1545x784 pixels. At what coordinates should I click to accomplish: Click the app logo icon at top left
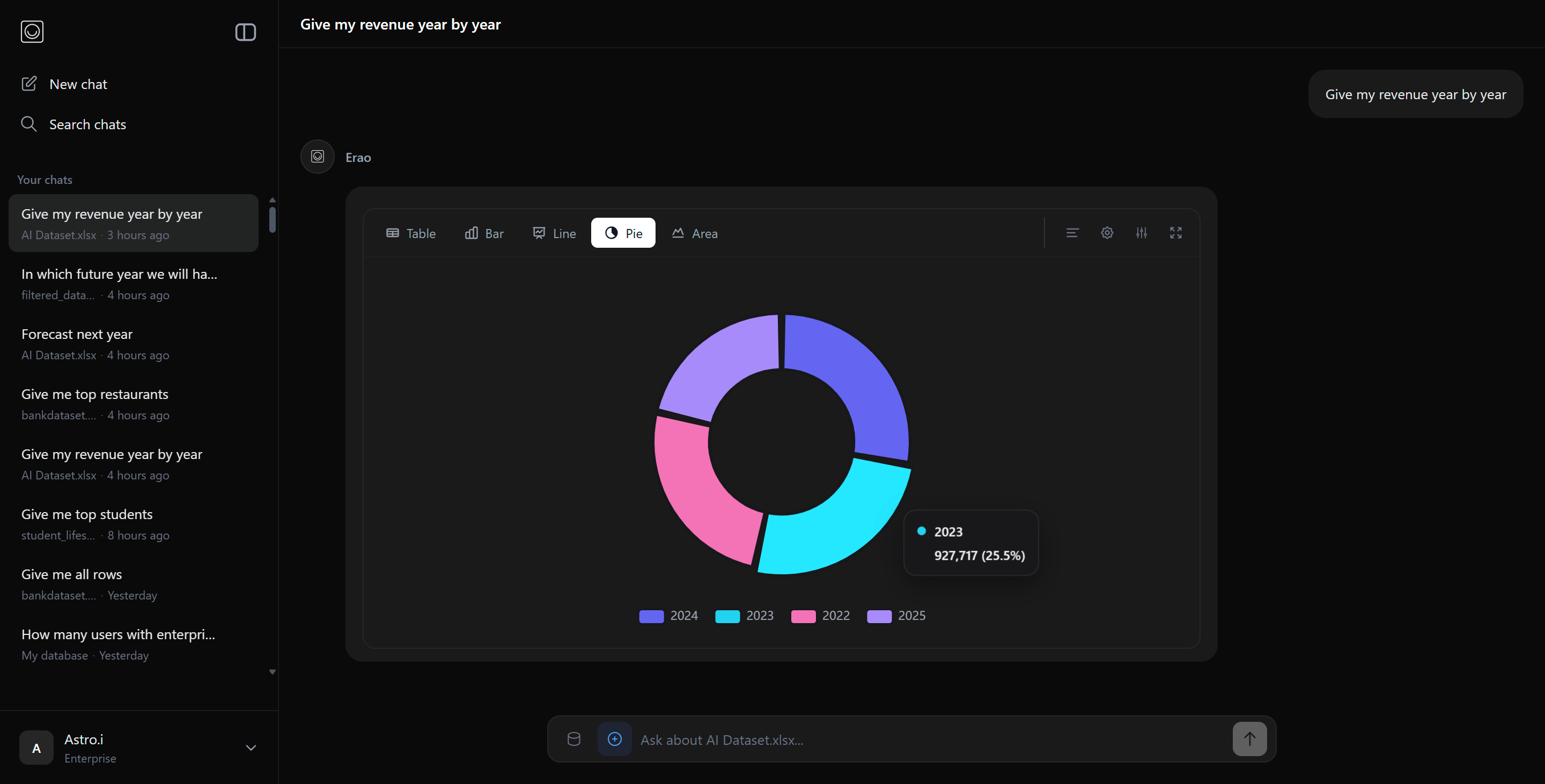[32, 32]
